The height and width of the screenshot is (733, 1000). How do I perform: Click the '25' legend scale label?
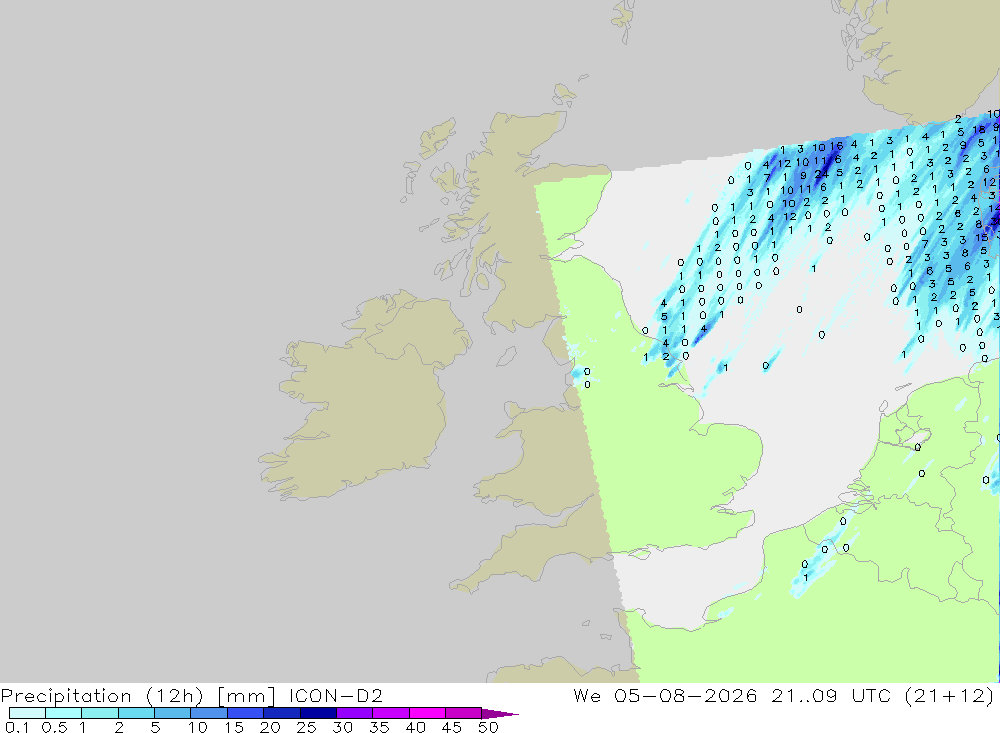pyautogui.click(x=306, y=727)
